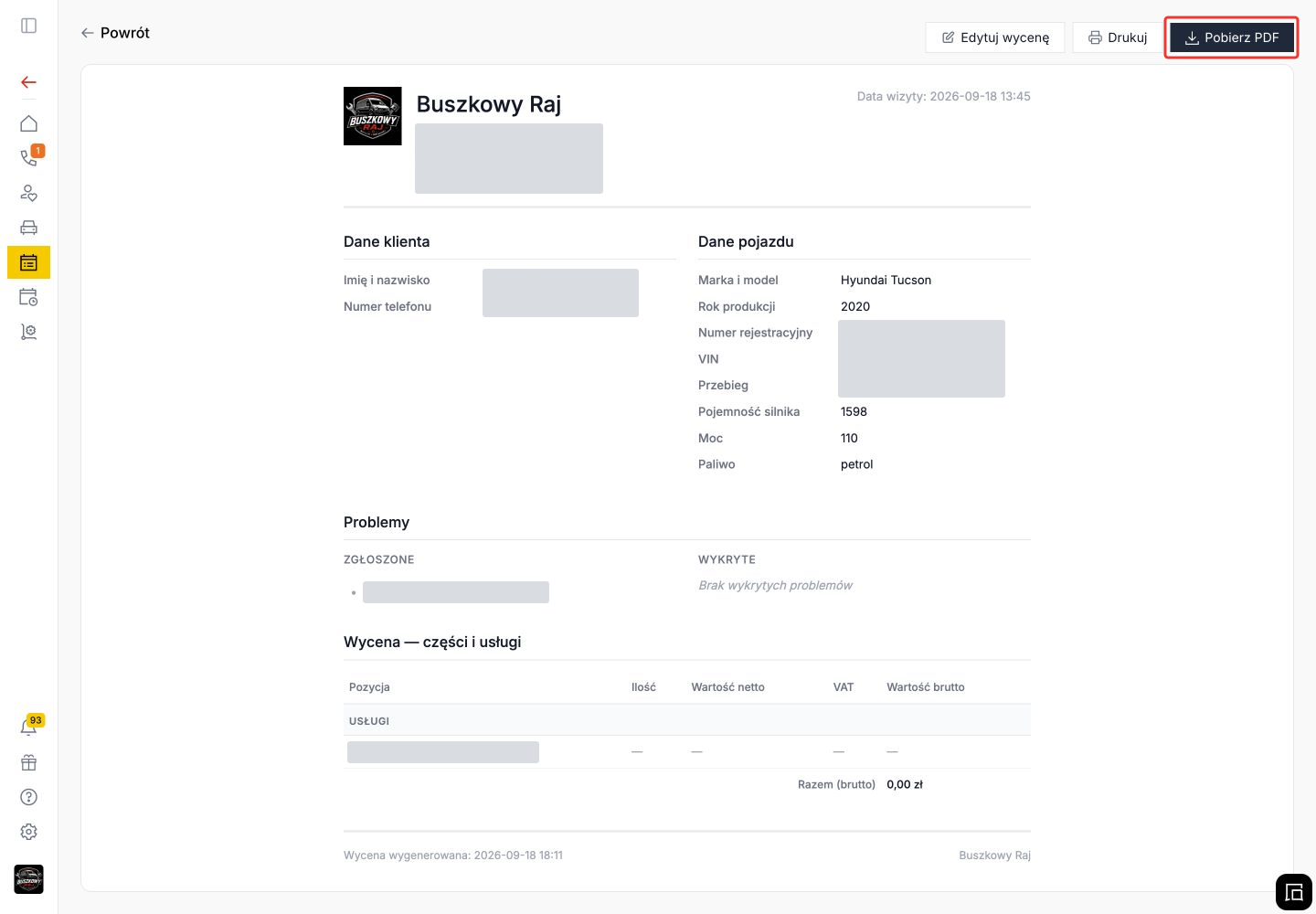Open the customers person-heart icon
1316x914 pixels.
(x=28, y=193)
